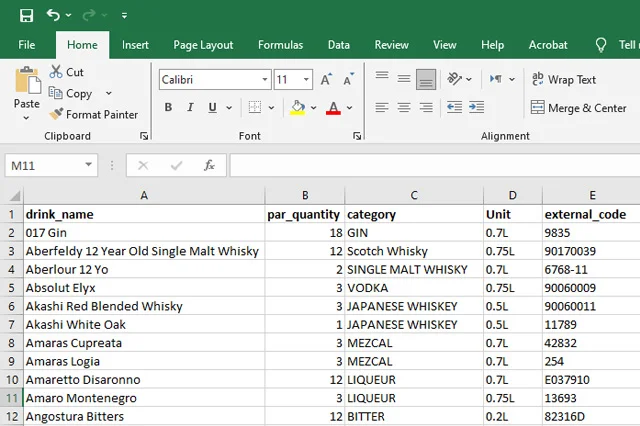
Task: Open the Formulas tab
Action: tap(280, 45)
